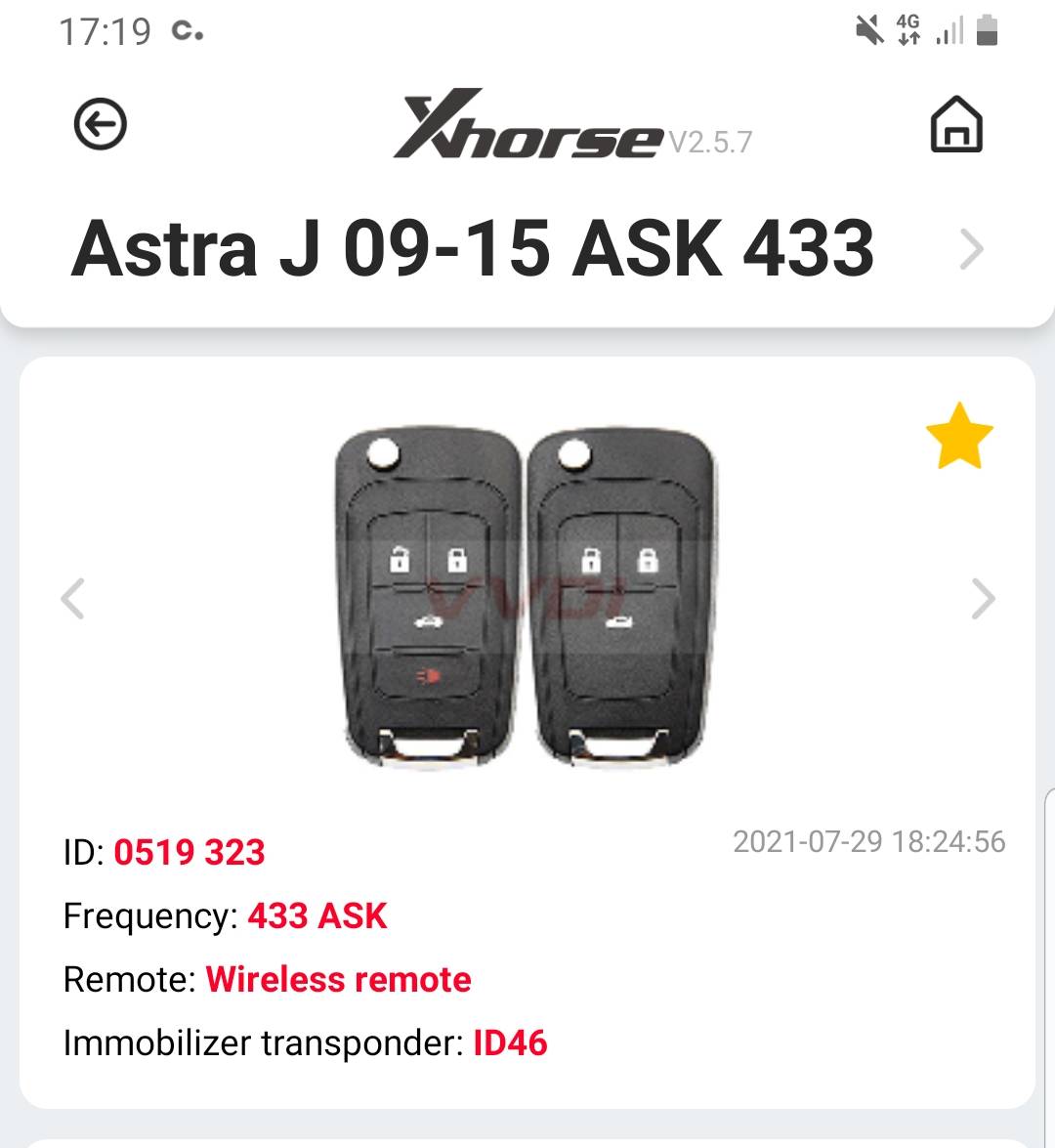Open the home screen via house icon

pos(956,124)
